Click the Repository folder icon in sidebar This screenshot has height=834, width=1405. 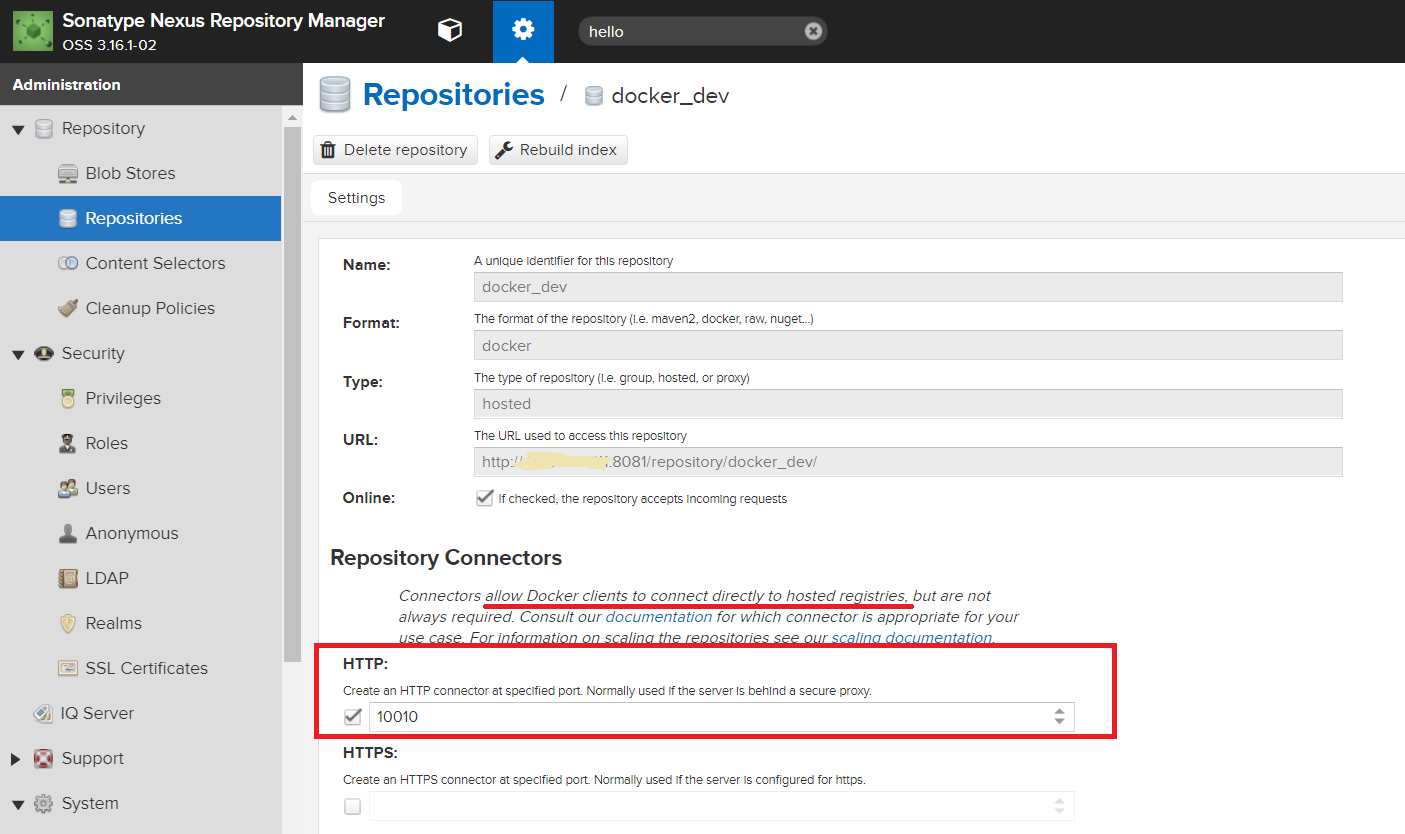pos(44,128)
